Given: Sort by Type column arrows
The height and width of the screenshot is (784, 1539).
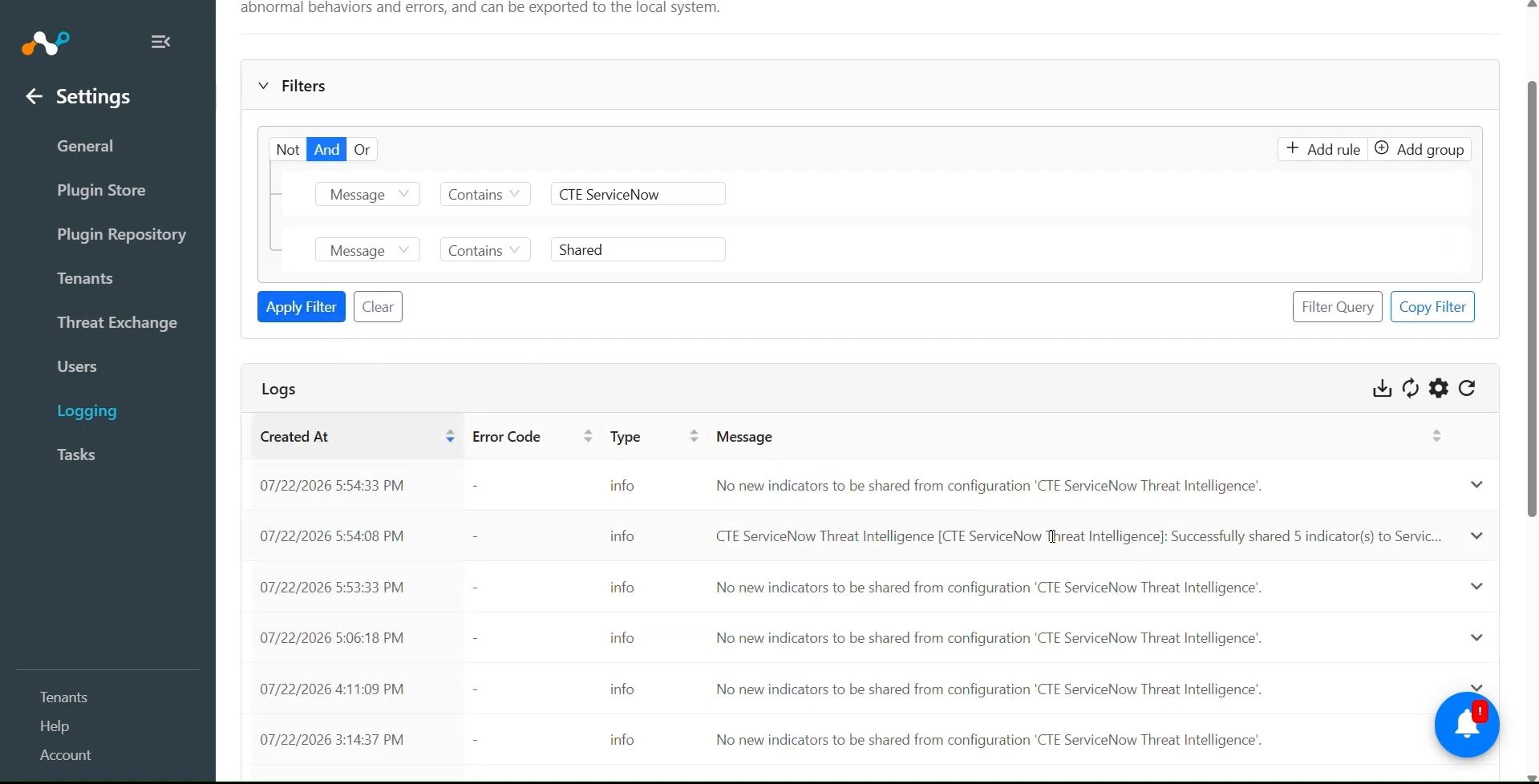Looking at the screenshot, I should pyautogui.click(x=695, y=437).
